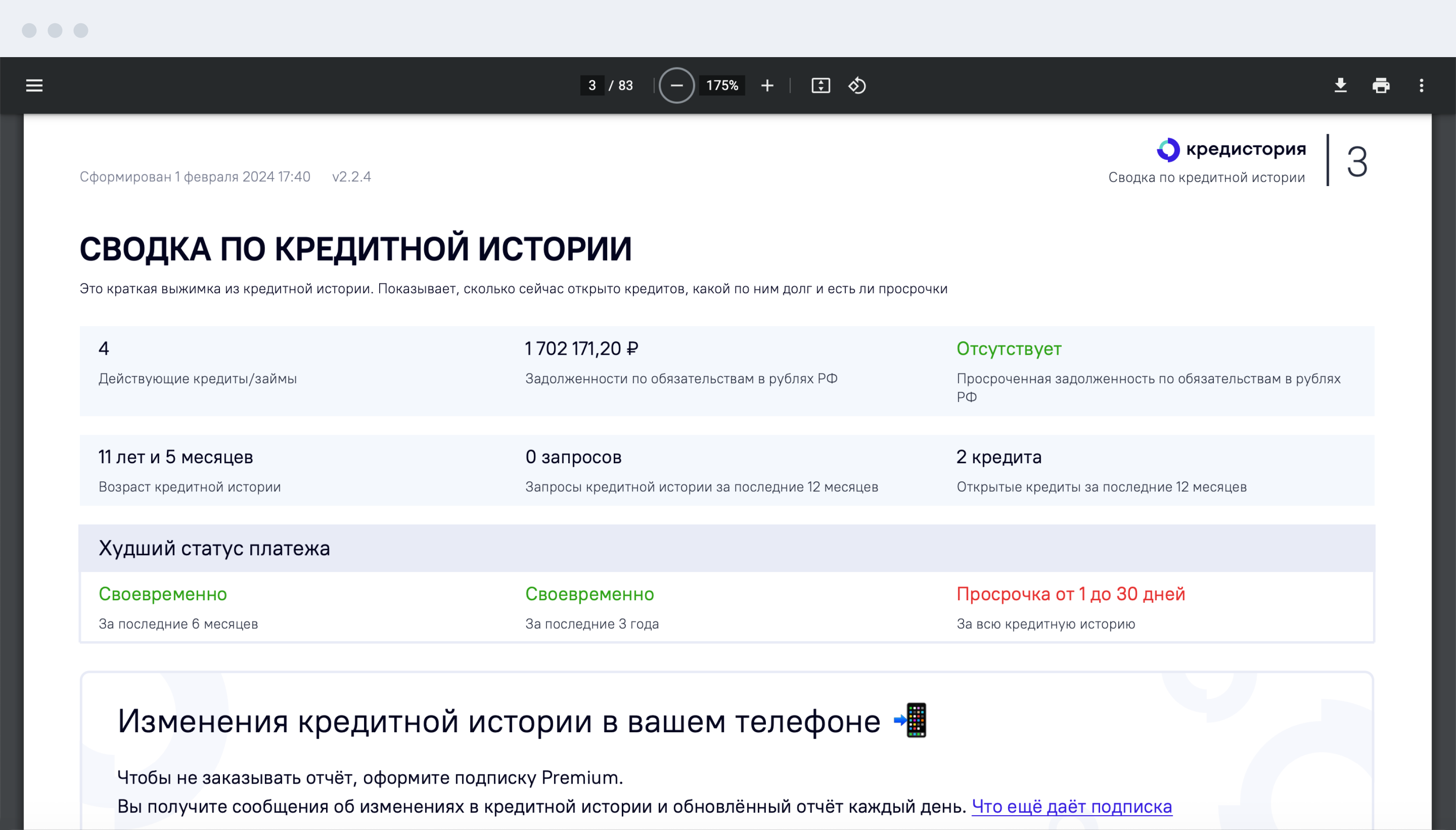1456x830 pixels.
Task: Click 'Открытые кредиты за последние 12 месяцев'
Action: click(x=1101, y=487)
